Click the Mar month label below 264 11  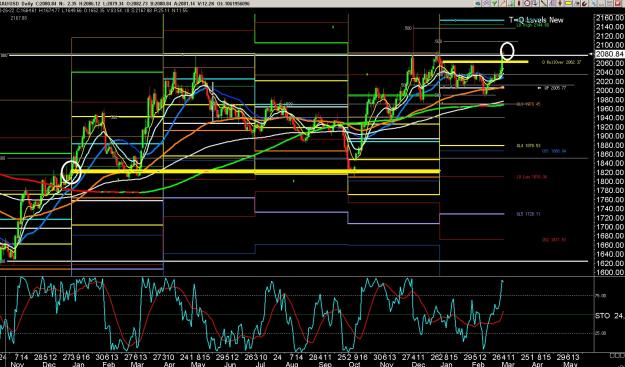point(507,364)
